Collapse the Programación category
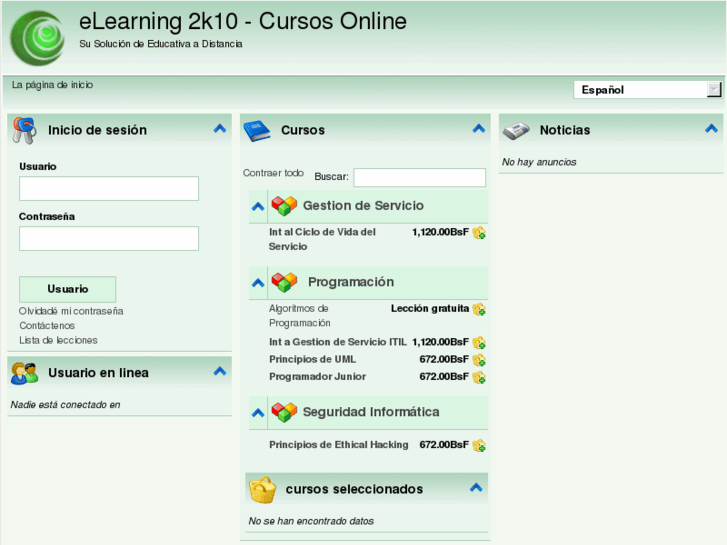The image size is (727, 545). [x=258, y=283]
